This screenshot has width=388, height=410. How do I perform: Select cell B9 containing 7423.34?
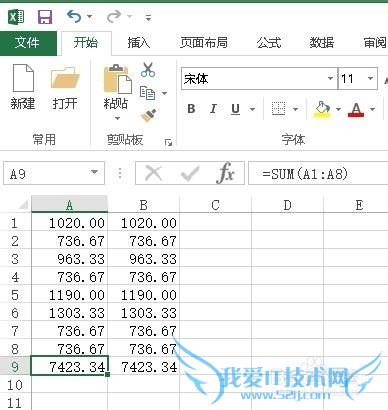coord(144,366)
